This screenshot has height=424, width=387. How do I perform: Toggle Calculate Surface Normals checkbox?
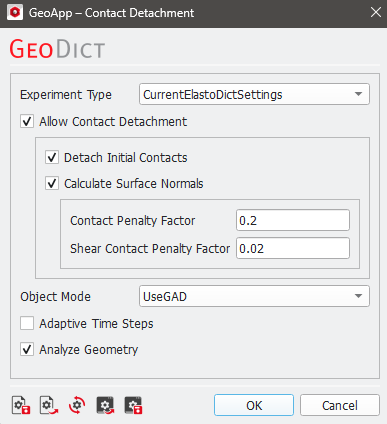pyautogui.click(x=52, y=183)
